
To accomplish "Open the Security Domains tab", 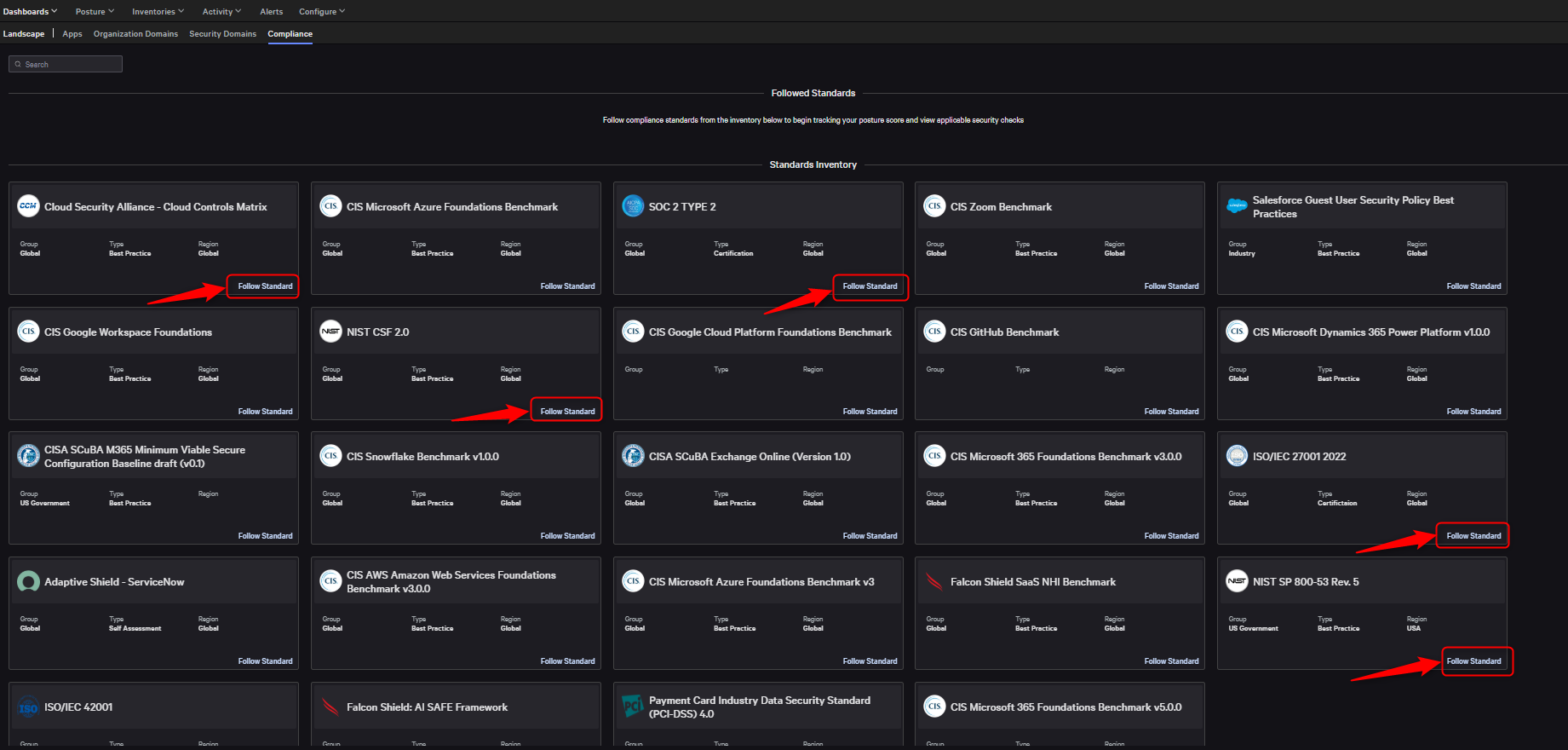I will pyautogui.click(x=222, y=34).
